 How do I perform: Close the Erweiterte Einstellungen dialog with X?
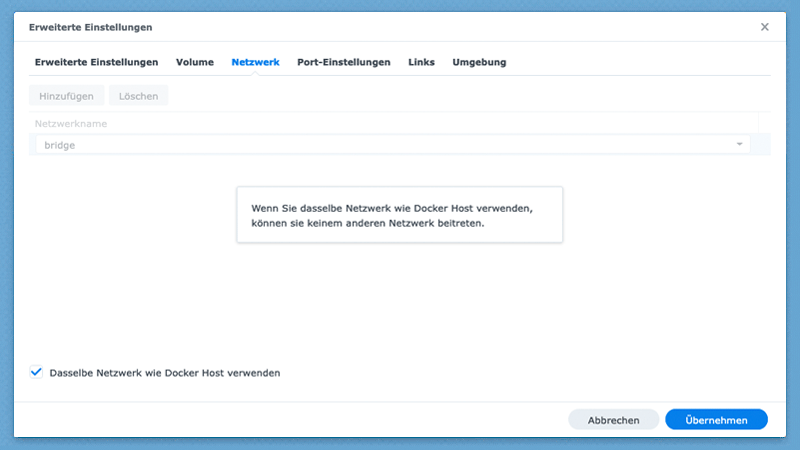(x=765, y=27)
